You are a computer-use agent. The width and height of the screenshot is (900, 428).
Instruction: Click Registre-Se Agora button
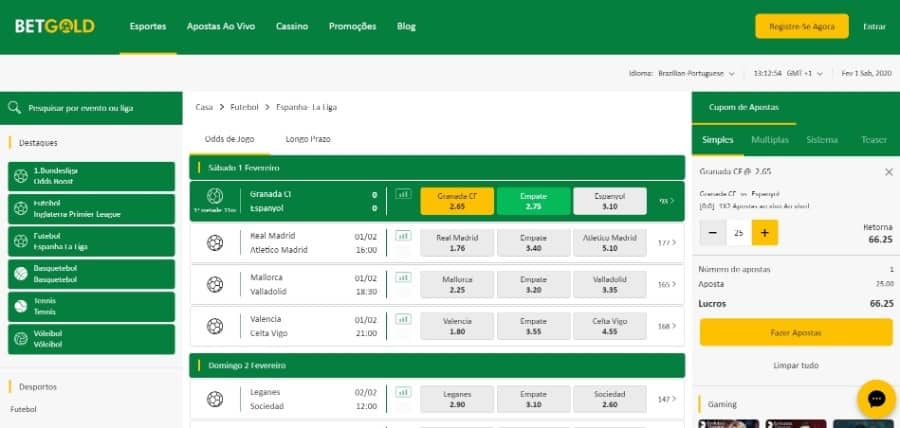click(x=802, y=26)
